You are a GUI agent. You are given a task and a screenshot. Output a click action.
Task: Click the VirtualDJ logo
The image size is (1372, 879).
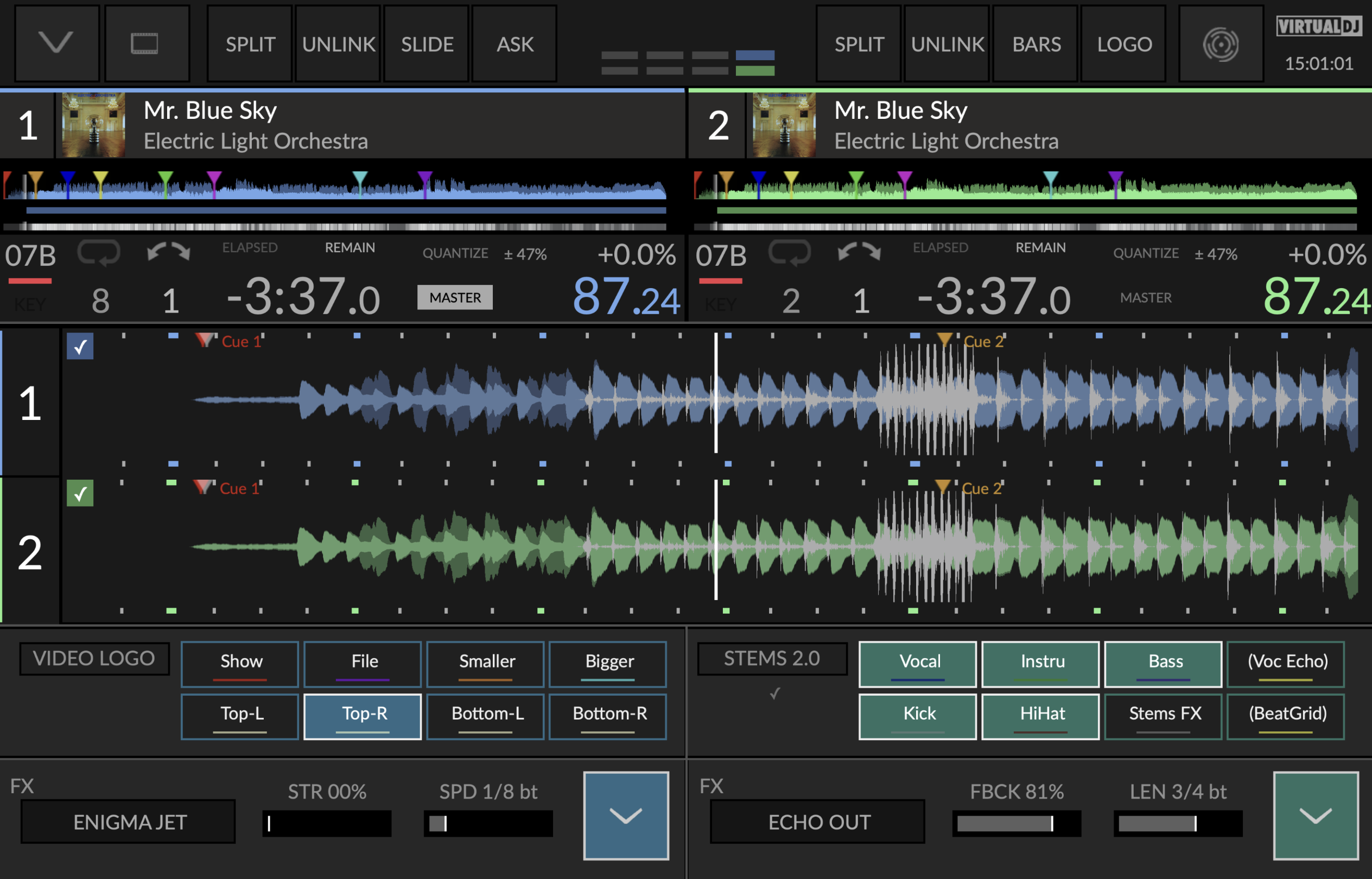(x=1319, y=26)
